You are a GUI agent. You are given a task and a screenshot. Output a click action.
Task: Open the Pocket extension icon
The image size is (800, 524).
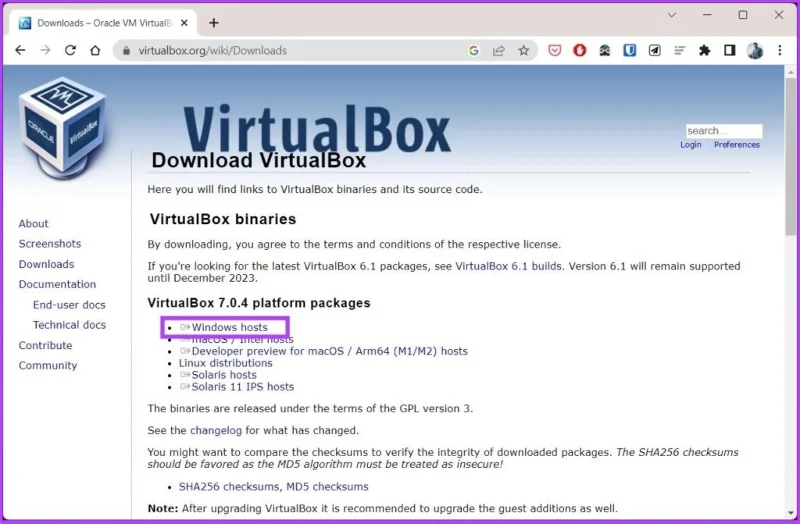[x=555, y=50]
